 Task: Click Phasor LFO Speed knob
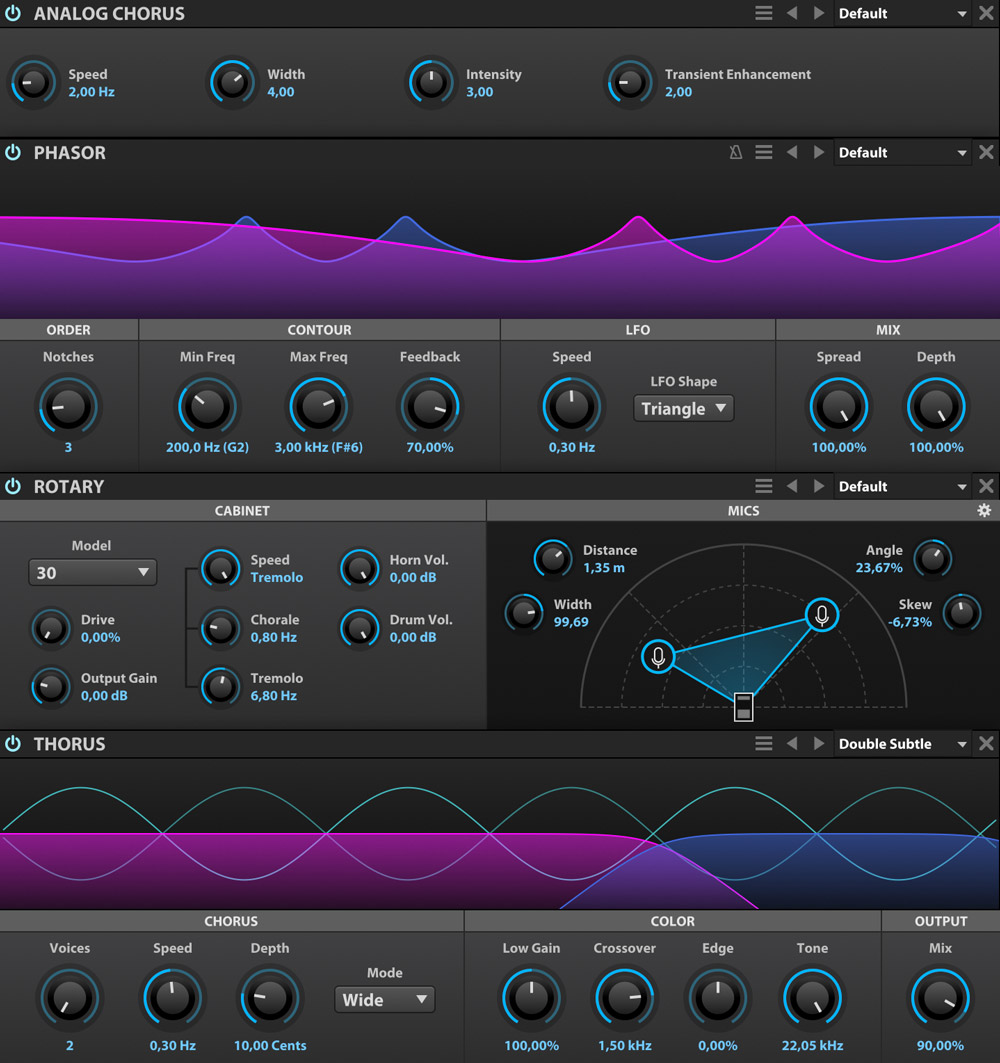click(572, 407)
